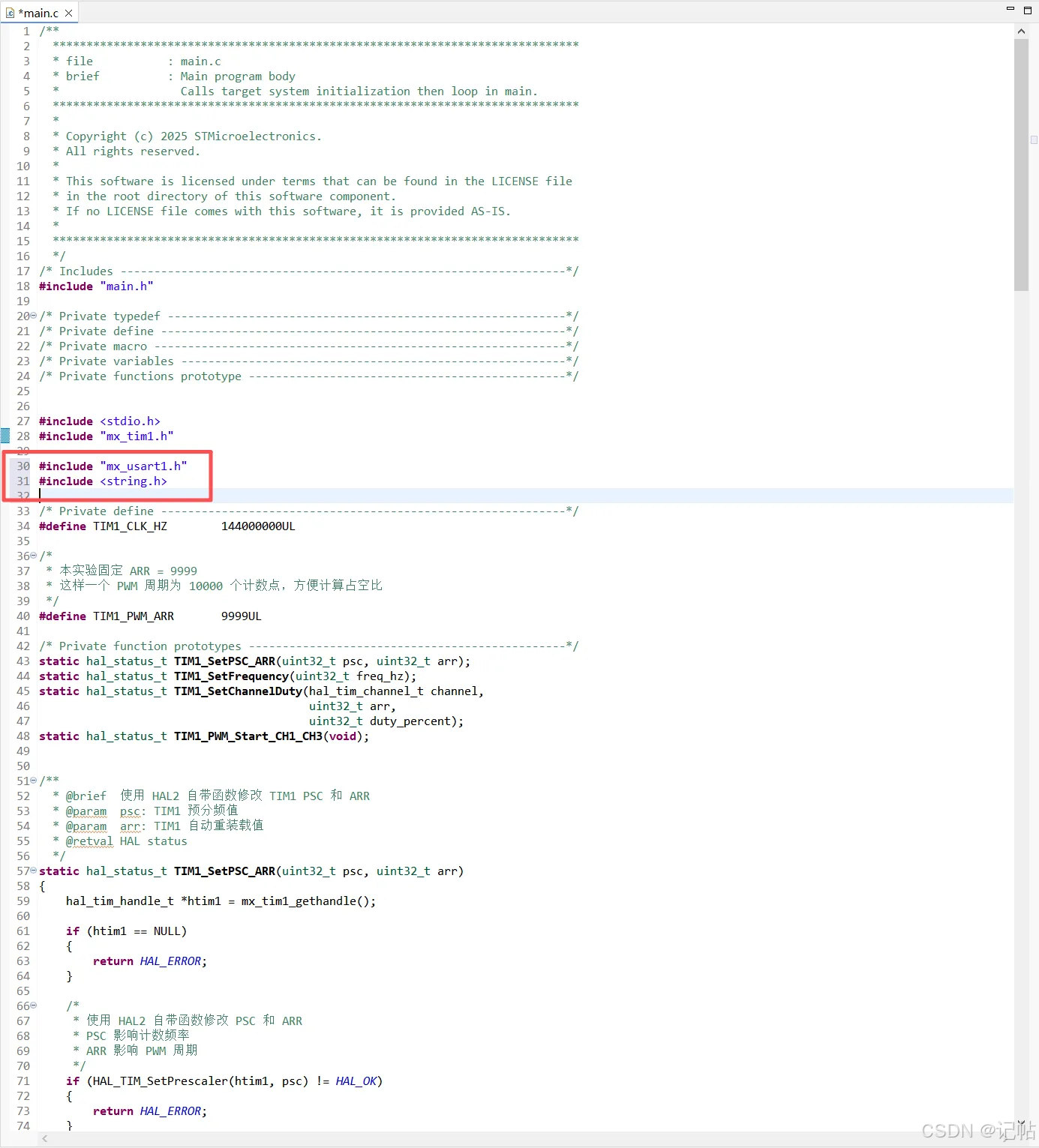Click the 9999UL value
This screenshot has height=1148, width=1039.
pos(242,616)
